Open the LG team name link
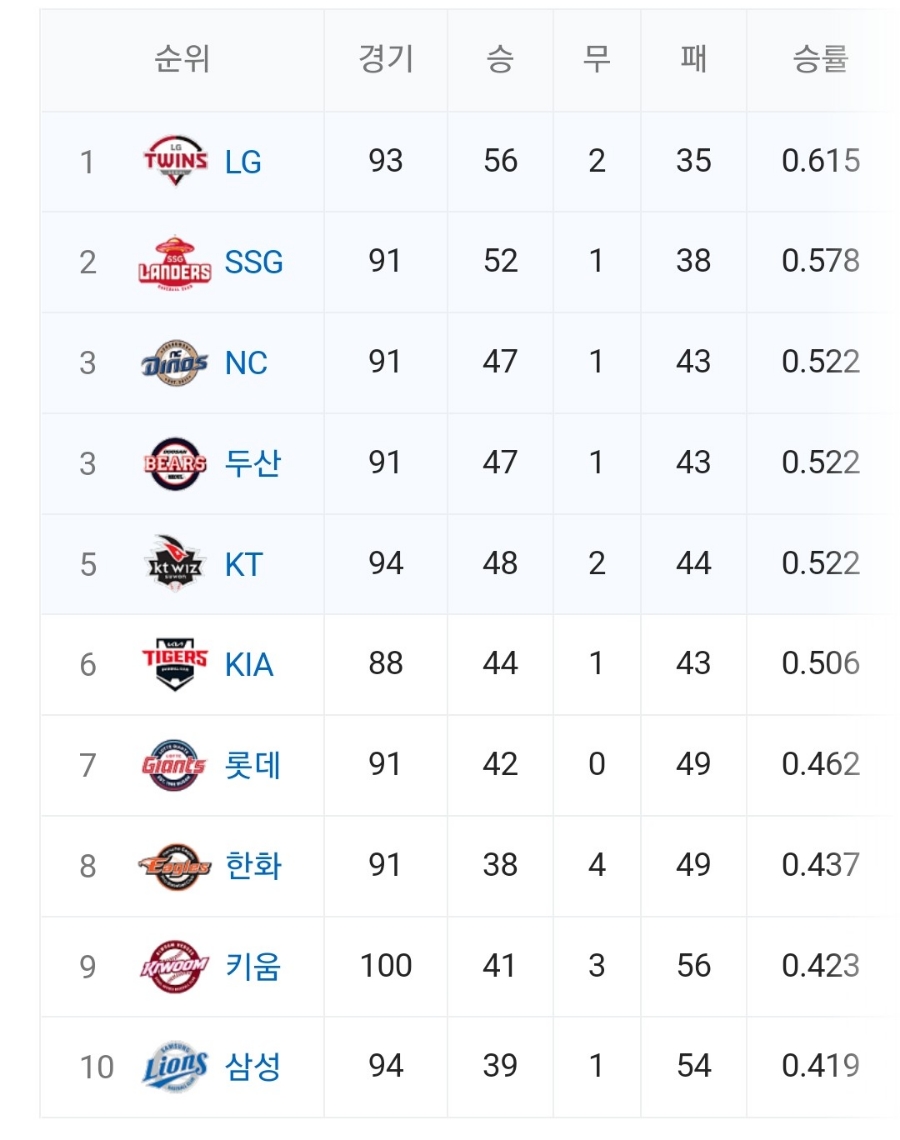This screenshot has height=1140, width=900. pyautogui.click(x=243, y=162)
